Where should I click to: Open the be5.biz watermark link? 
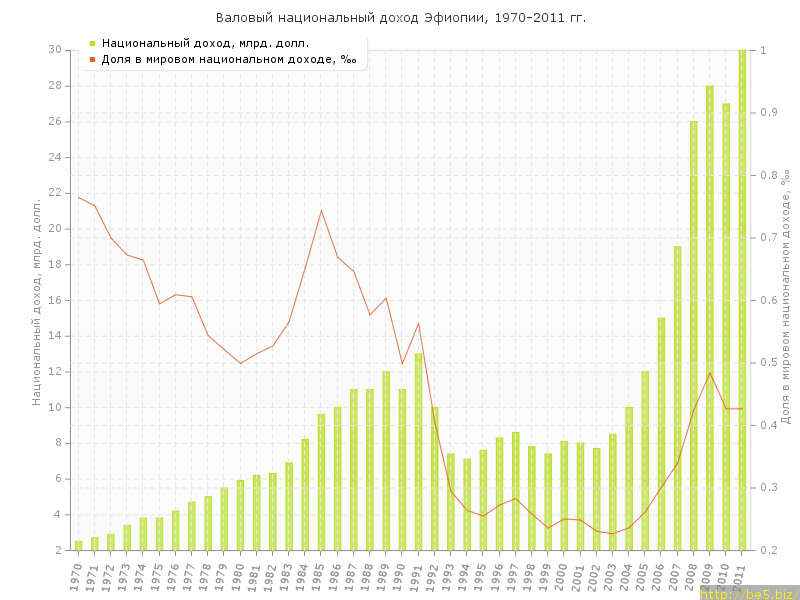click(x=749, y=593)
